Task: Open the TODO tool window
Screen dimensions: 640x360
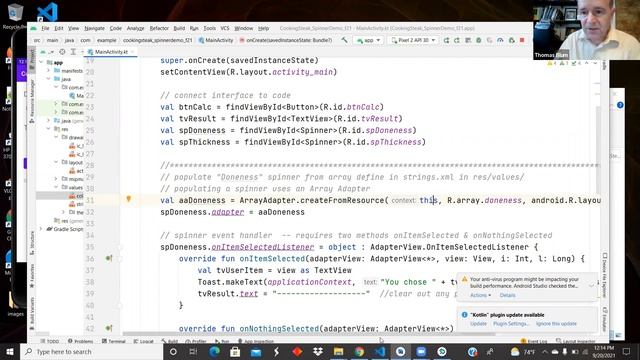Action: point(50,341)
